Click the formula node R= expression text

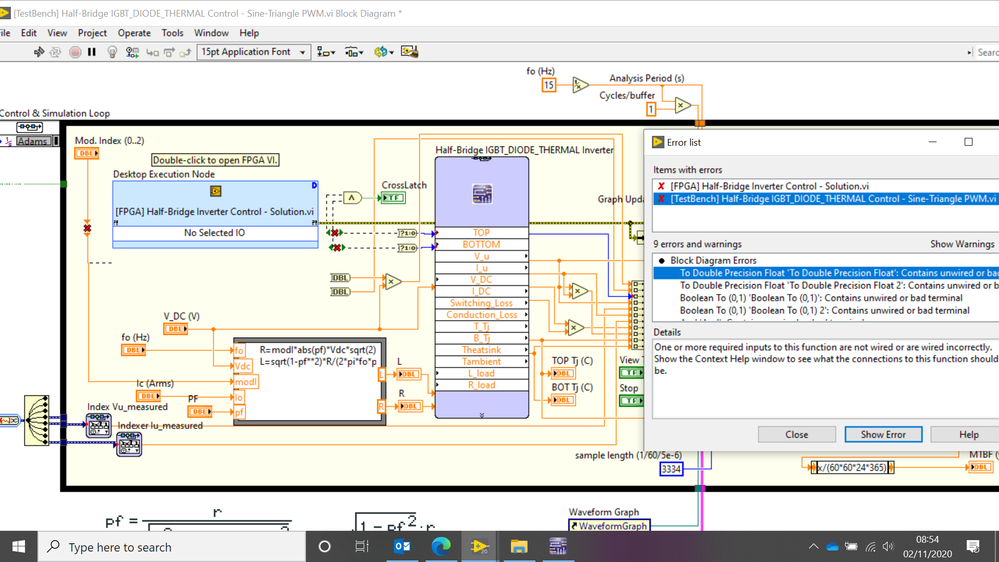tap(318, 350)
